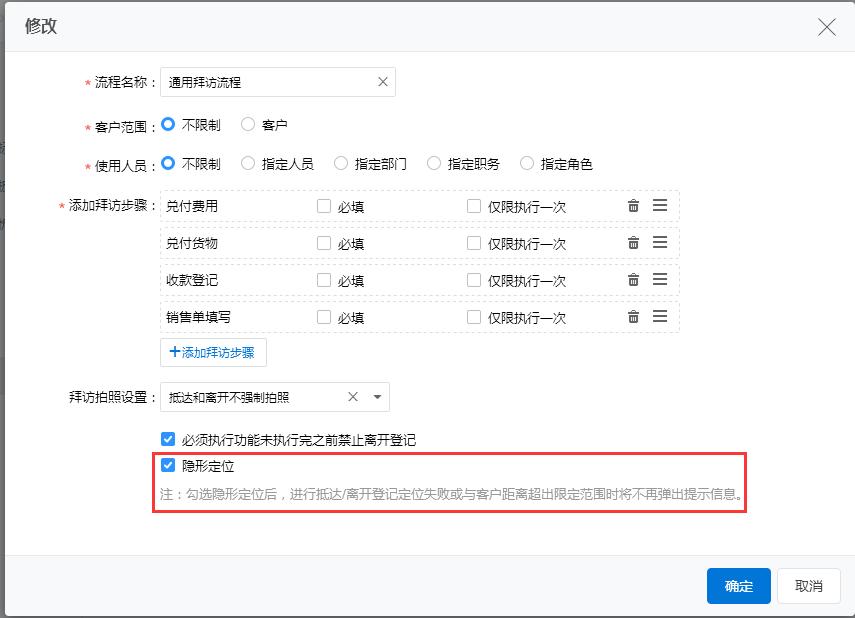Clear the 拜访拍照设置 selection with X
This screenshot has width=855, height=618.
[x=353, y=397]
